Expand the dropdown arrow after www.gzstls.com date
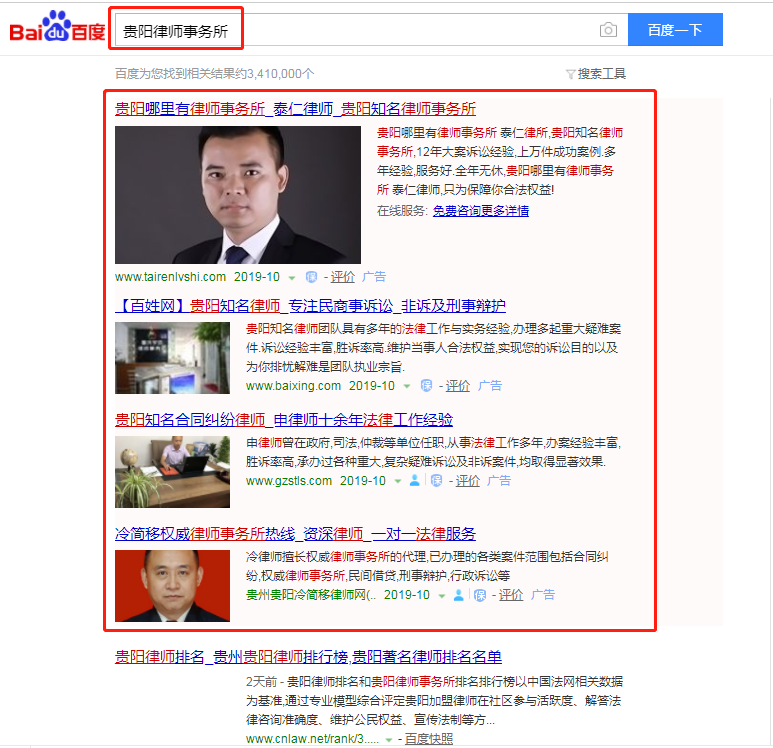The width and height of the screenshot is (773, 748). click(397, 481)
